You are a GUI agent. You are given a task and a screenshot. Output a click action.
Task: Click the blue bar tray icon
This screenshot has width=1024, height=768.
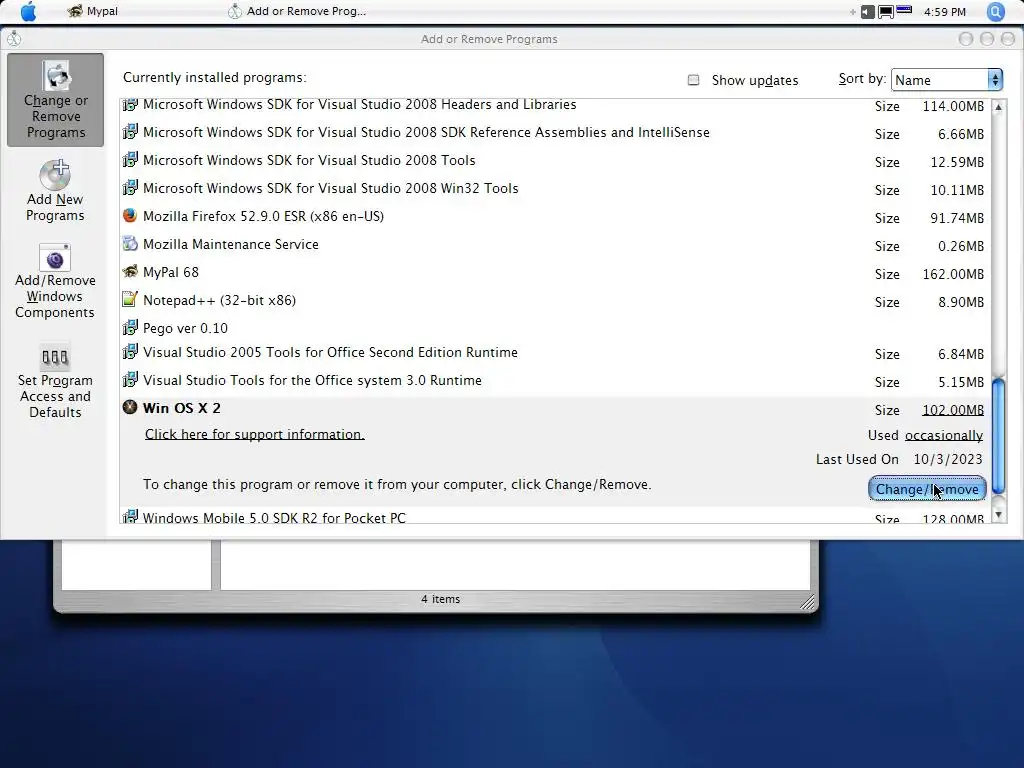(x=904, y=10)
